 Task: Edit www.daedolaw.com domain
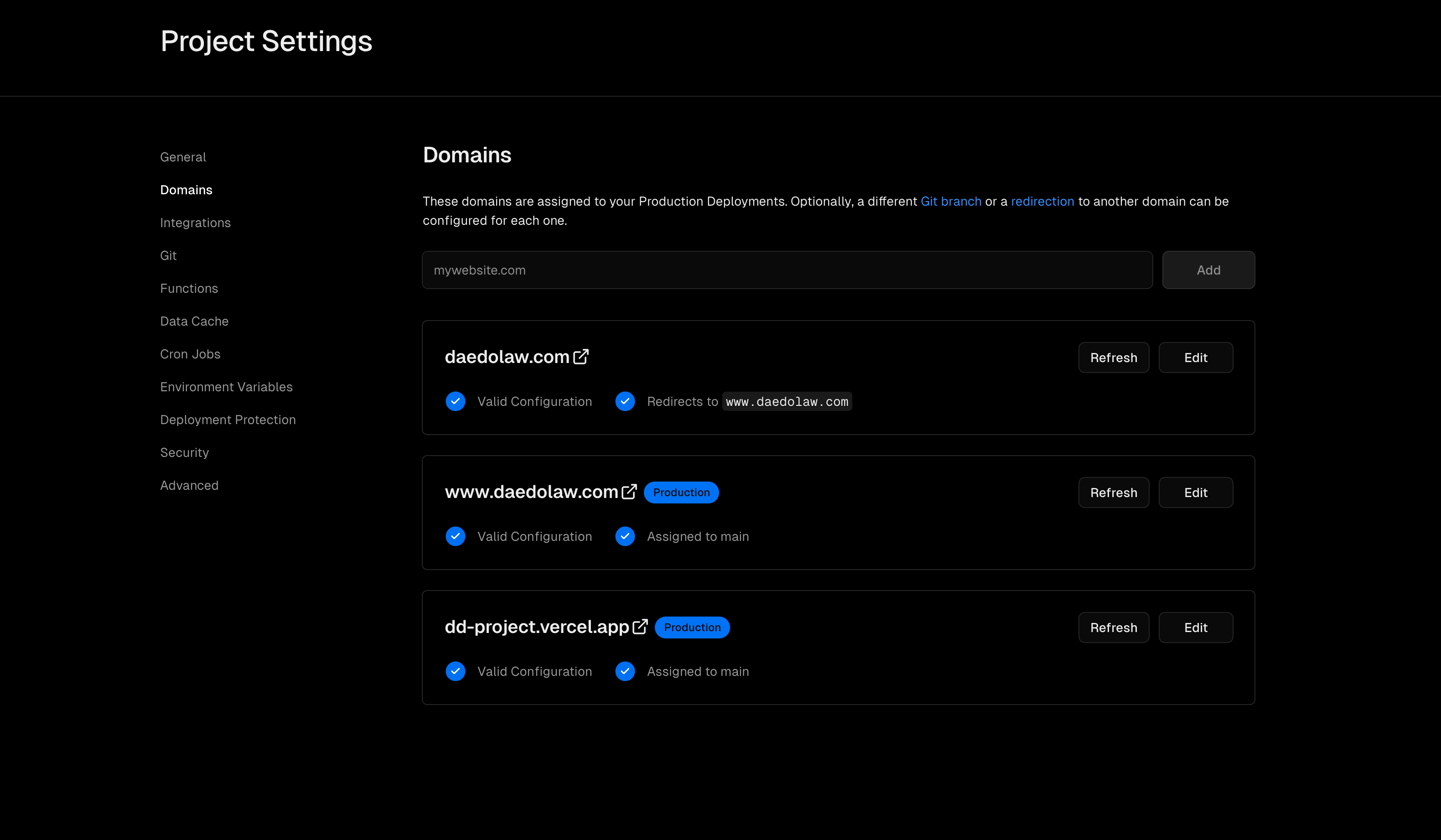pos(1196,493)
